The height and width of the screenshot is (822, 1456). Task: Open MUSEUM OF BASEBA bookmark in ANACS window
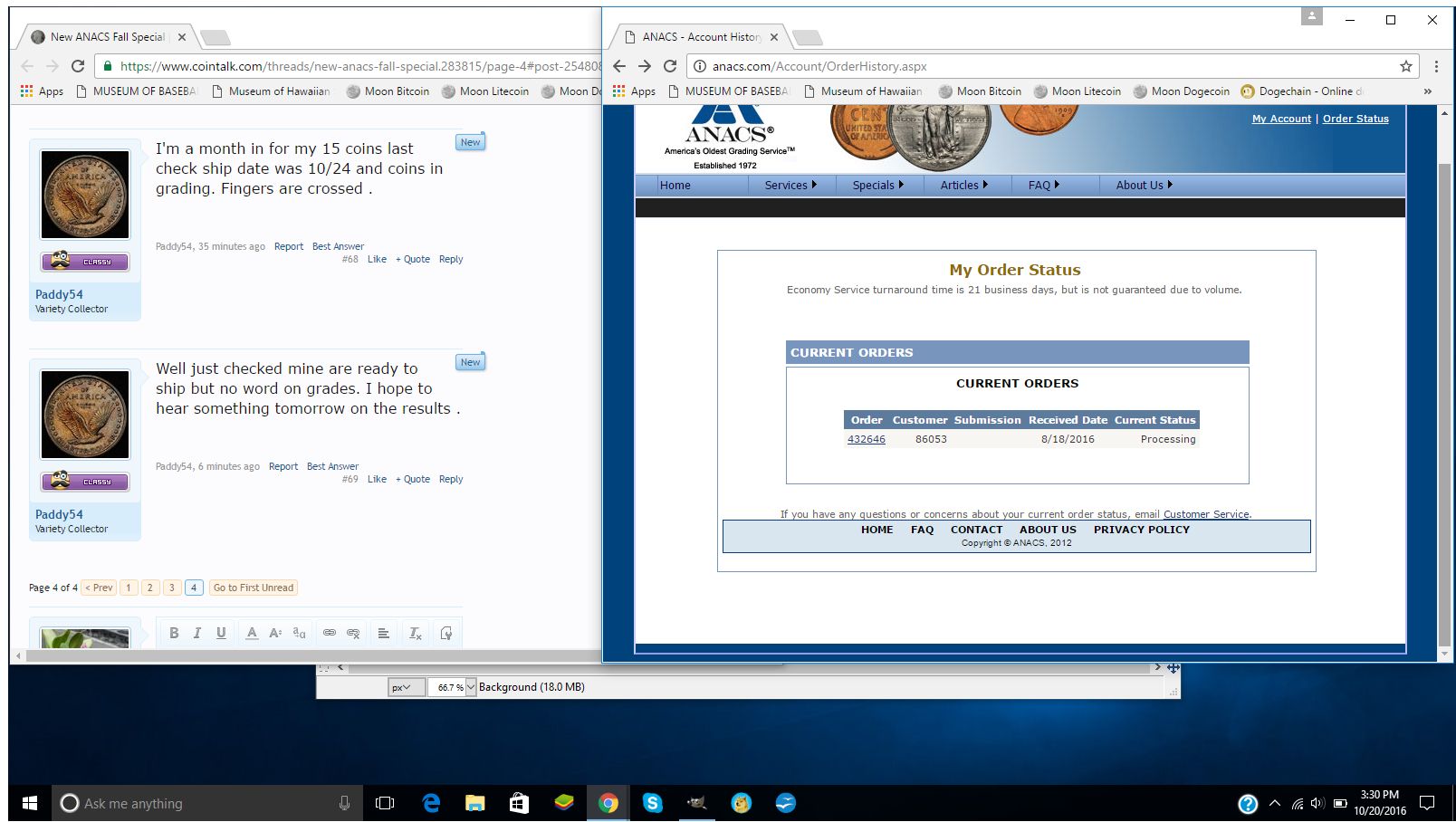[728, 91]
